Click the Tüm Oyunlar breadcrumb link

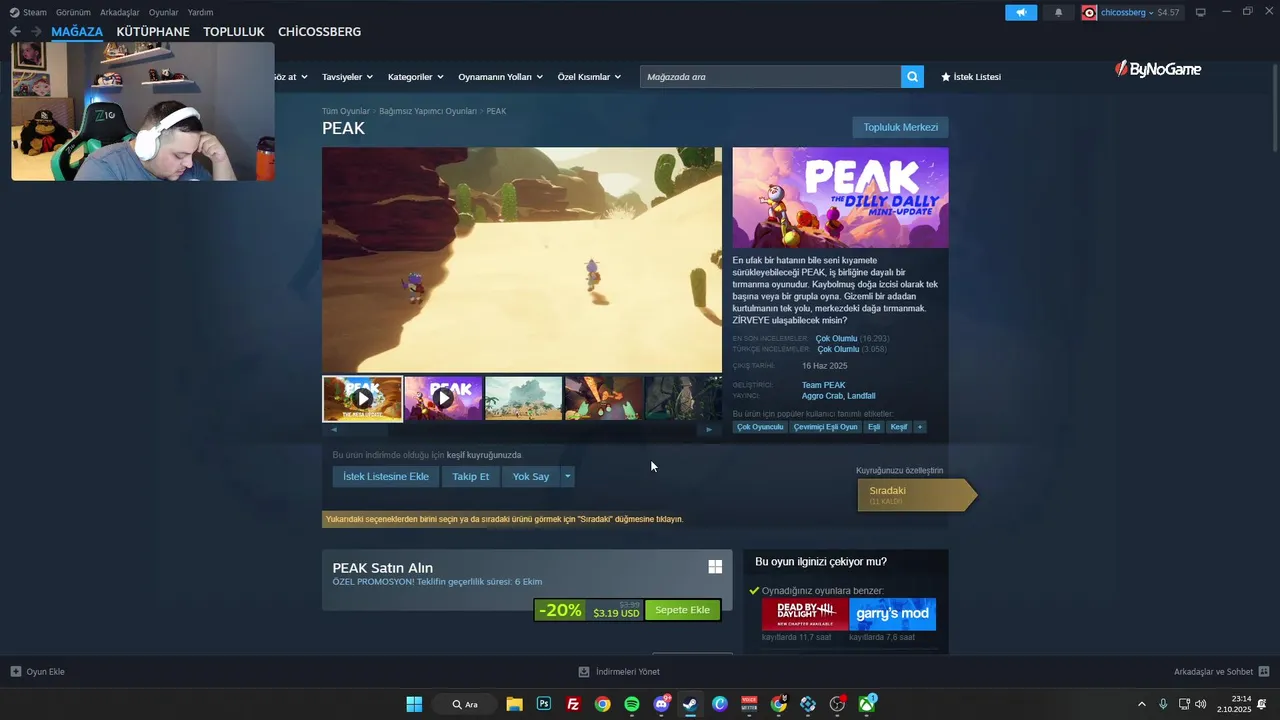[x=346, y=111]
